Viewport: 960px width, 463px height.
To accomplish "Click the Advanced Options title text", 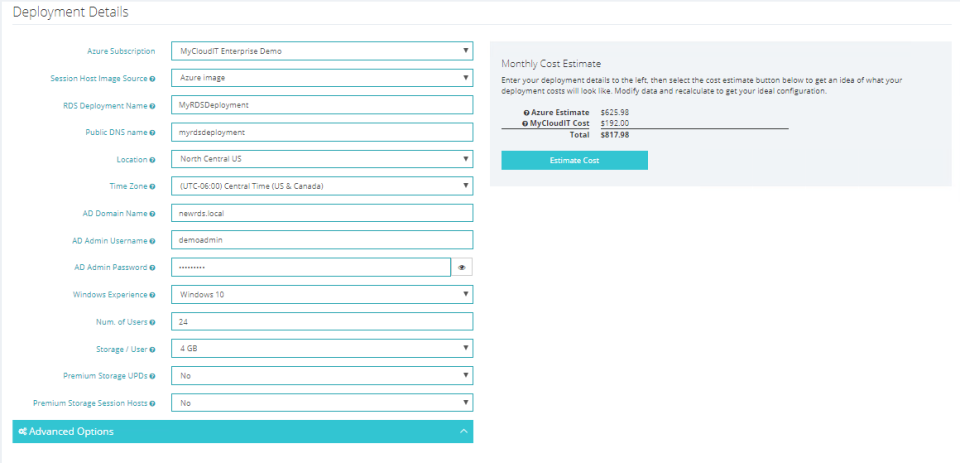I will tap(71, 432).
